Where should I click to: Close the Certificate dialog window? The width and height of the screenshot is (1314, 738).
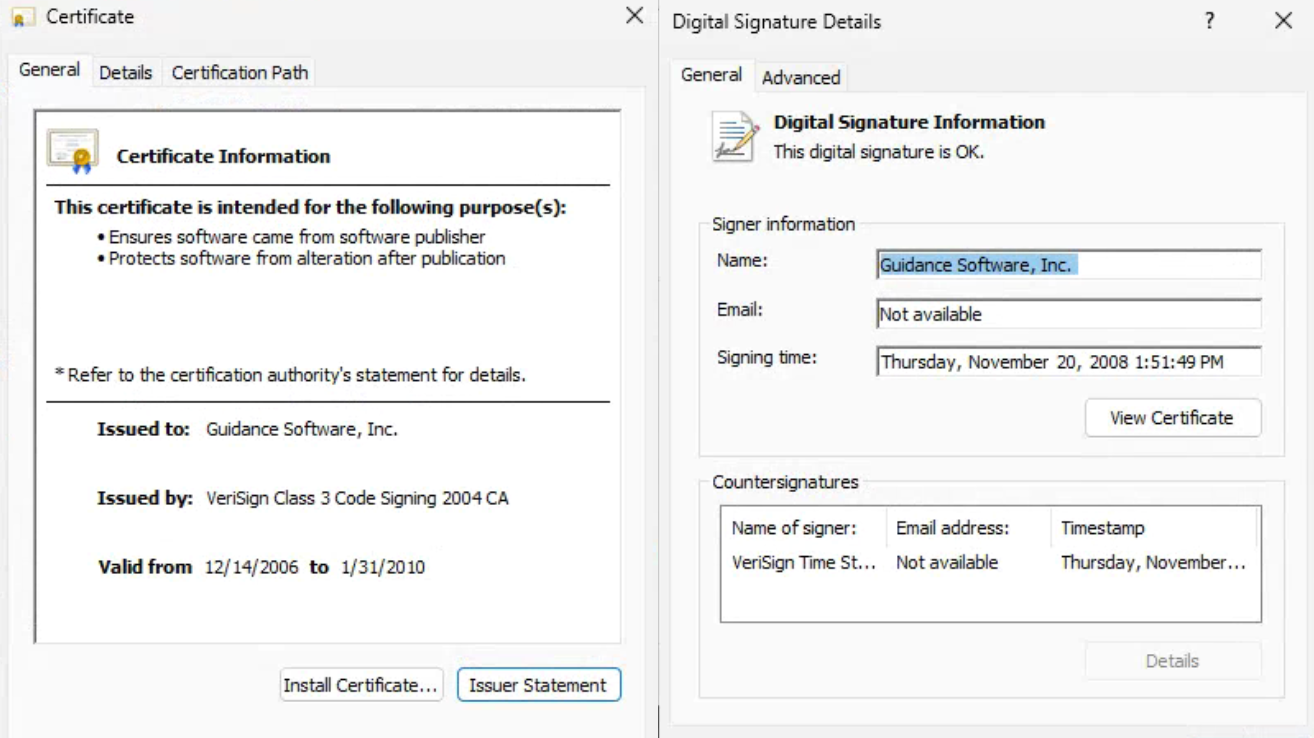click(634, 16)
